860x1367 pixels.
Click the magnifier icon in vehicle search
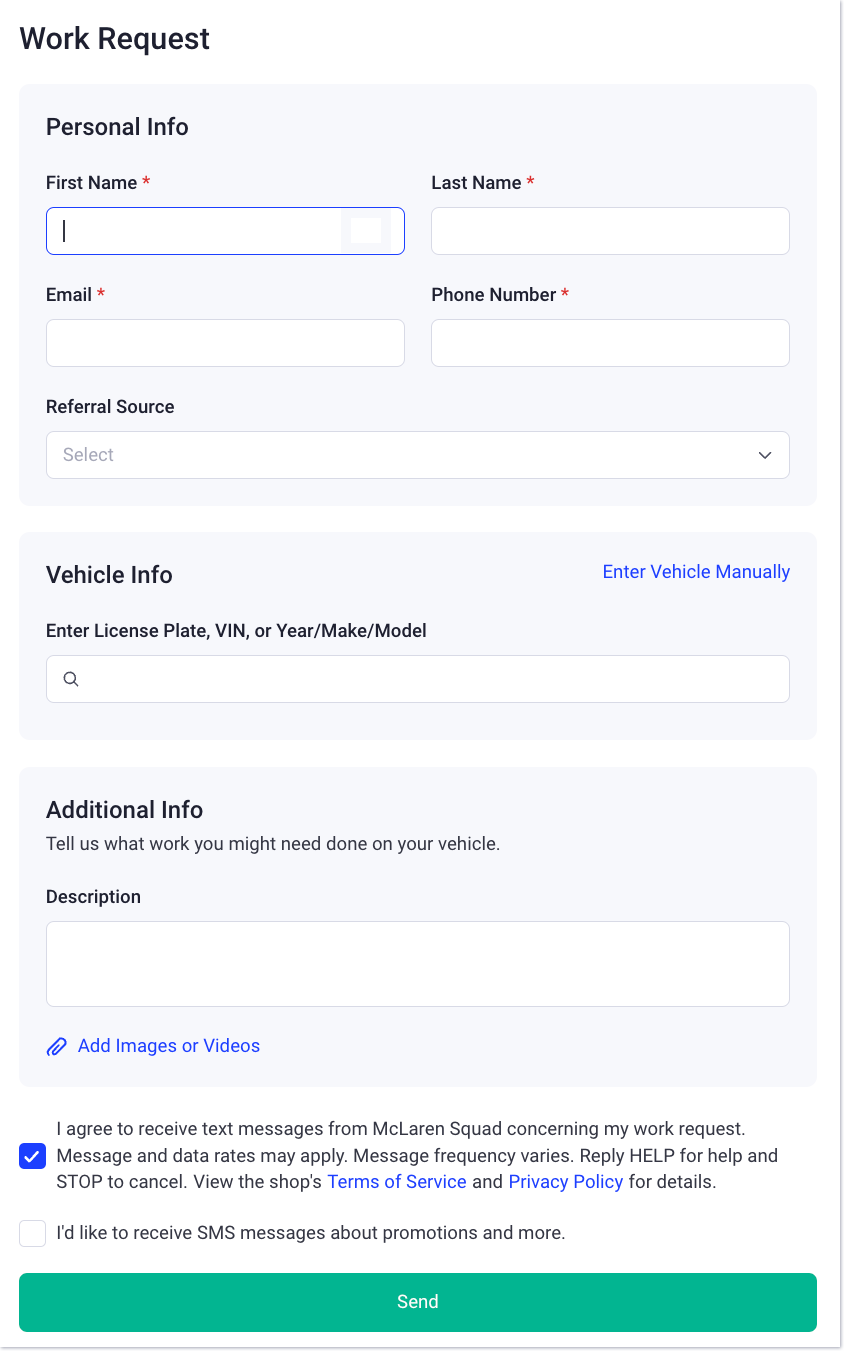(71, 679)
